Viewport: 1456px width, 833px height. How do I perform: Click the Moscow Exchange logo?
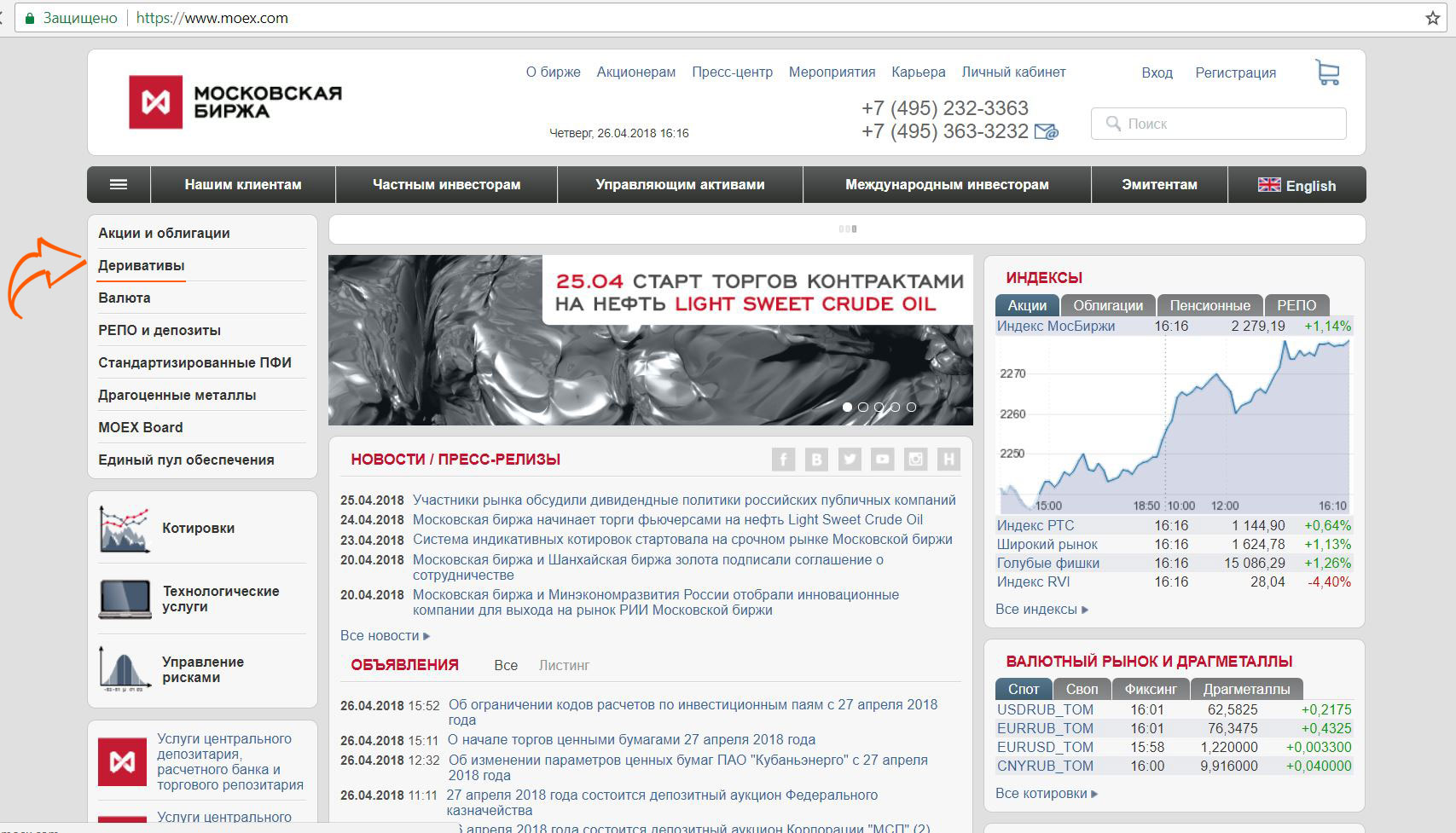click(x=235, y=102)
